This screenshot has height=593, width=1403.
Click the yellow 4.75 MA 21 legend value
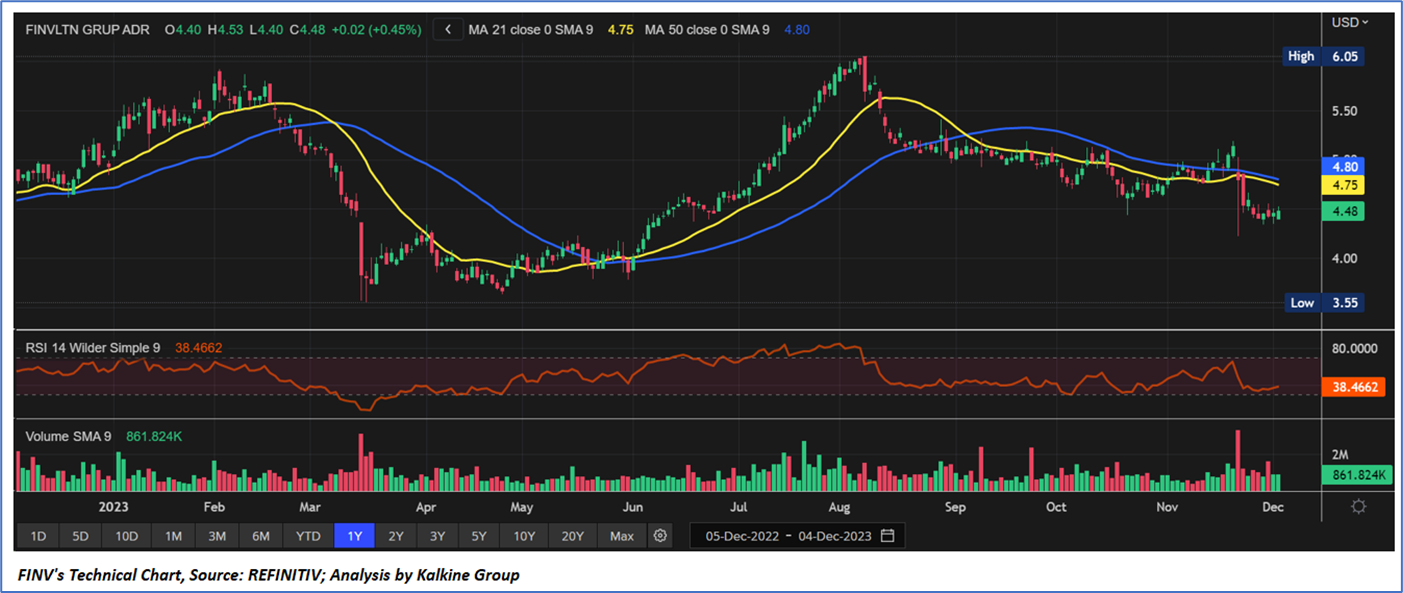click(x=620, y=30)
